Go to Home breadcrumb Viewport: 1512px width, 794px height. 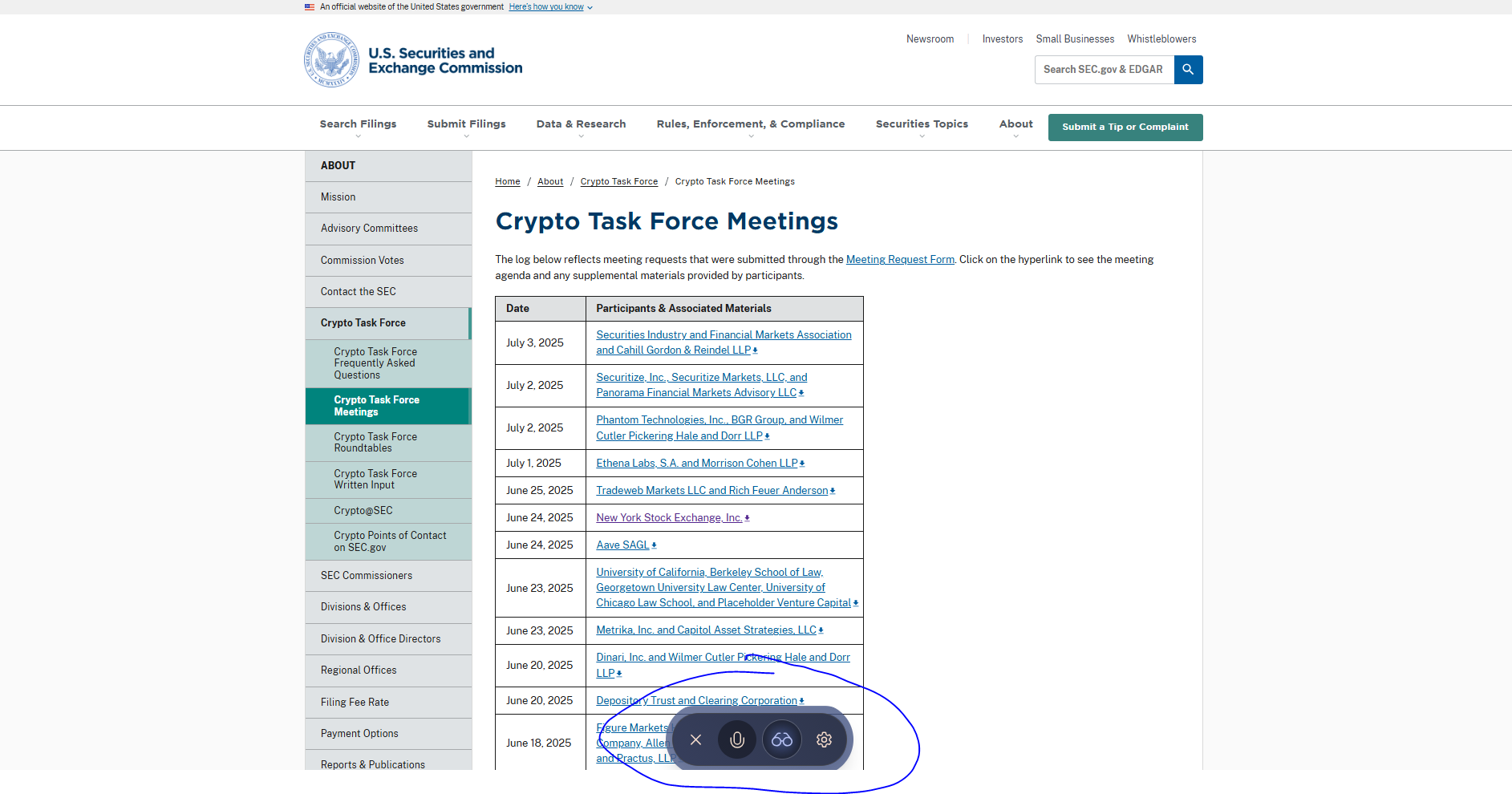point(508,182)
